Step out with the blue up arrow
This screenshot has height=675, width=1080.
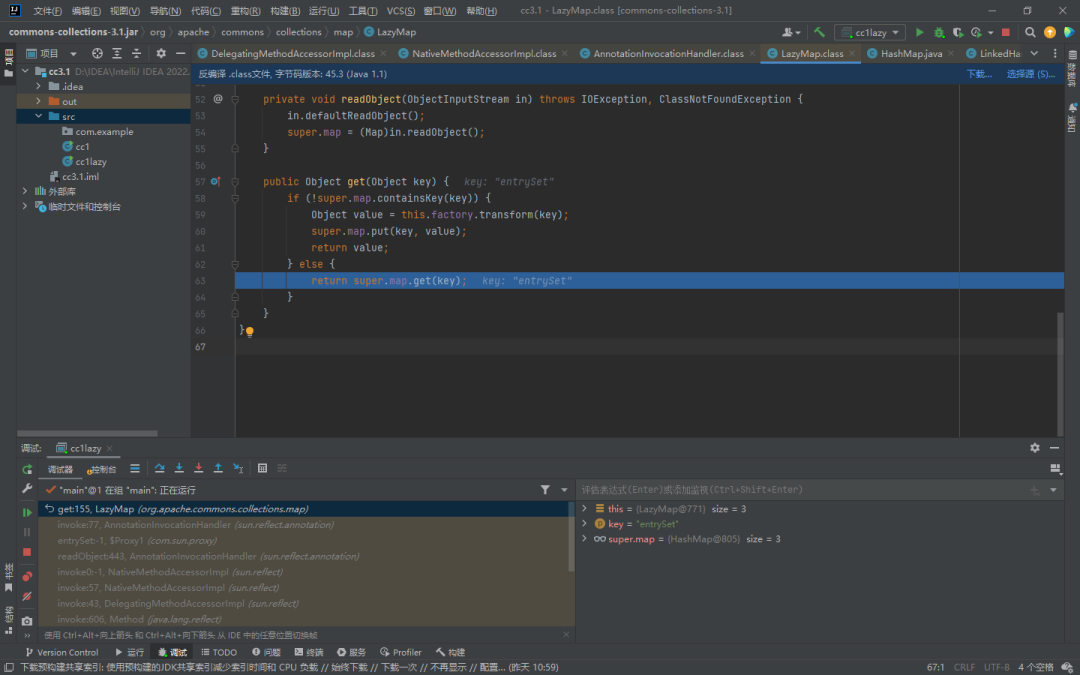click(218, 468)
